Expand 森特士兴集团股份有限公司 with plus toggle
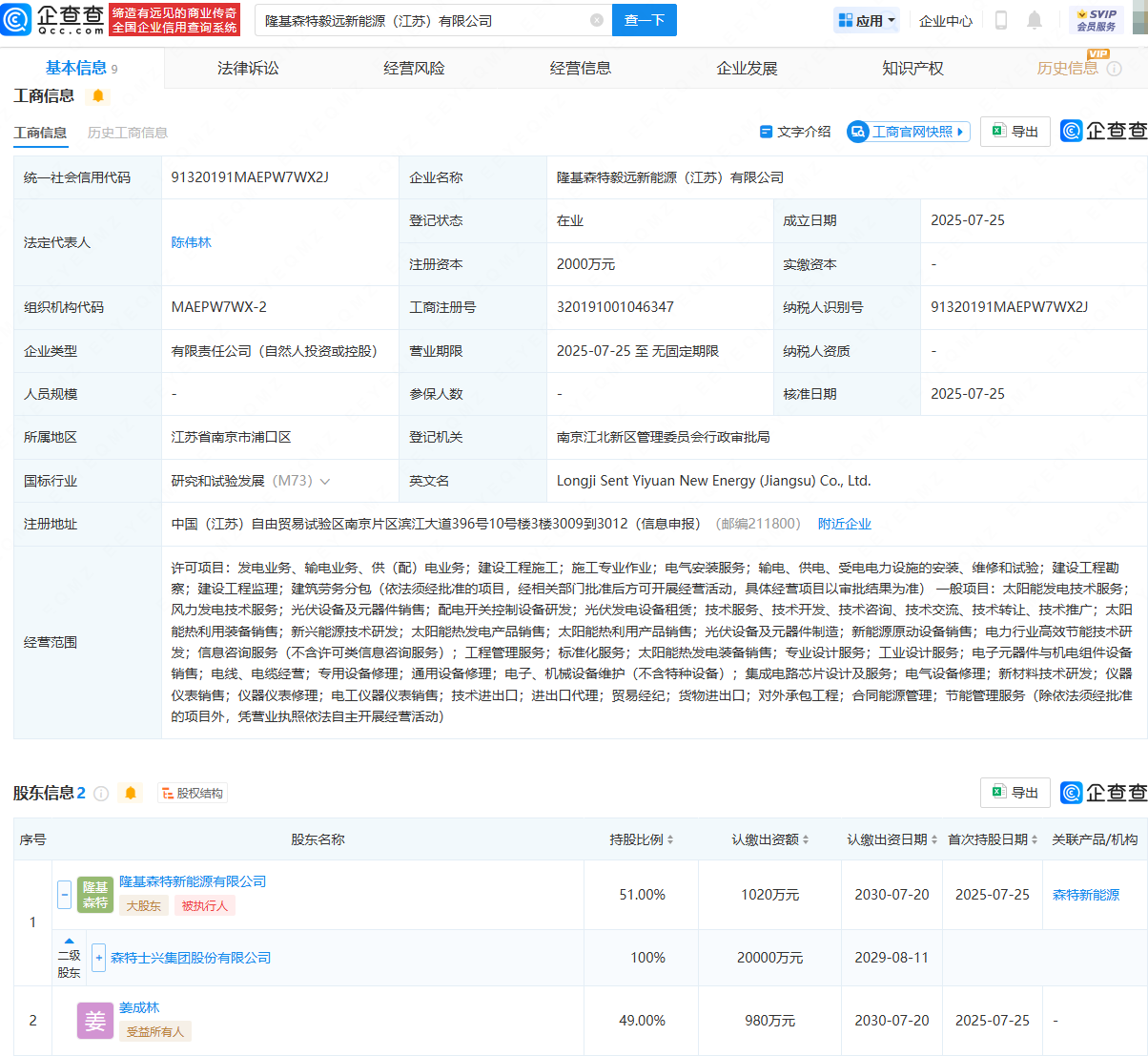Image resolution: width=1148 pixels, height=1056 pixels. click(x=98, y=957)
